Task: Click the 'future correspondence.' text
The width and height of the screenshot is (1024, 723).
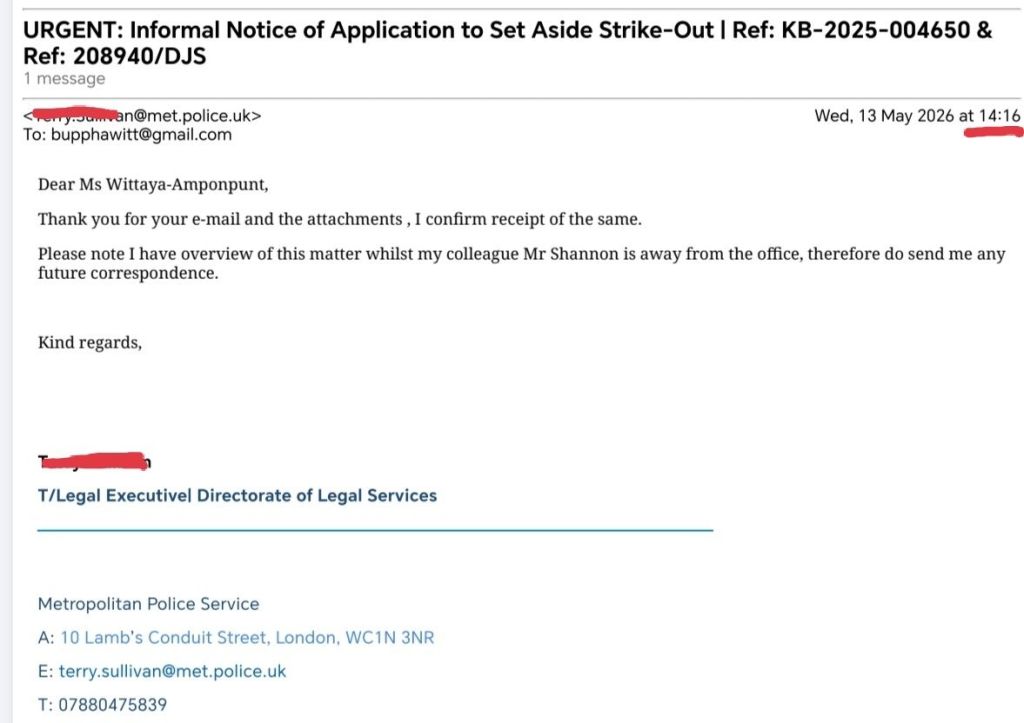Action: (128, 273)
